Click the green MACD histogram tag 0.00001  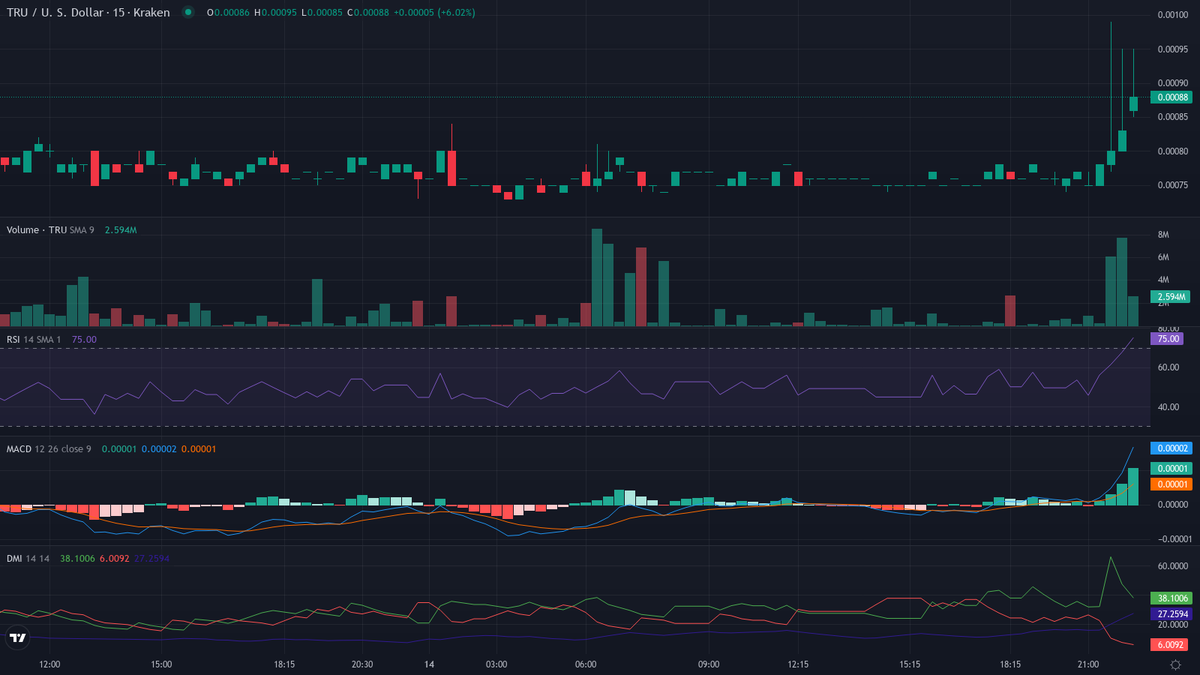coord(1170,468)
